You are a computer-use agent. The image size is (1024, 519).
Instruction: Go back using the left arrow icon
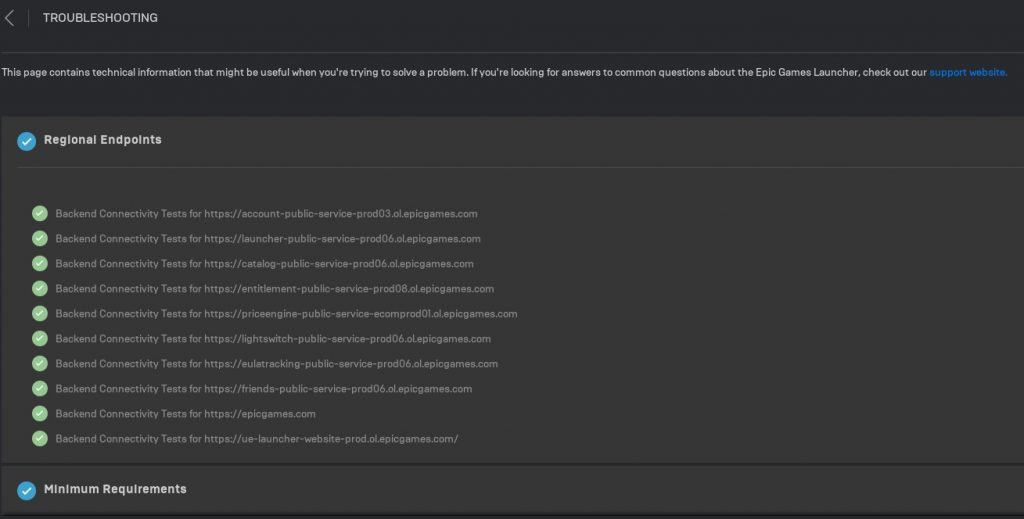tap(9, 18)
